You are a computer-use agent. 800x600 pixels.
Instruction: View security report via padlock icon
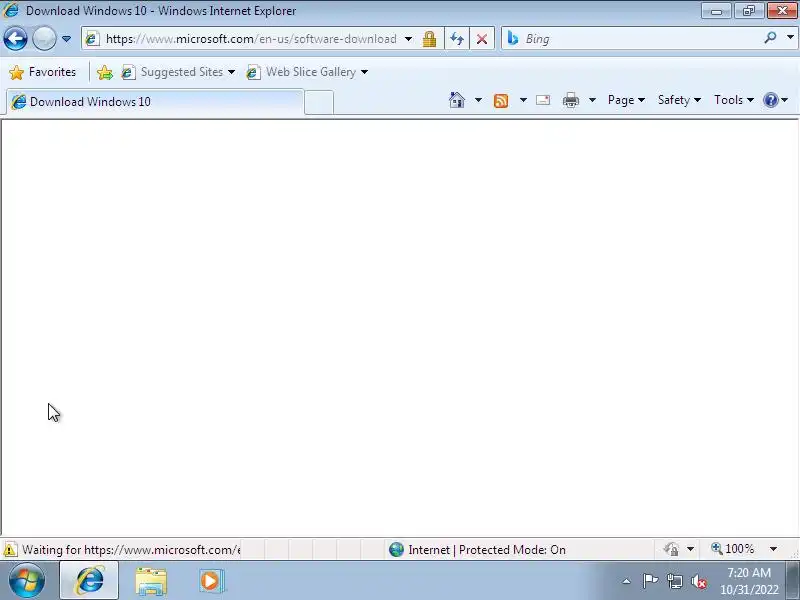[429, 39]
